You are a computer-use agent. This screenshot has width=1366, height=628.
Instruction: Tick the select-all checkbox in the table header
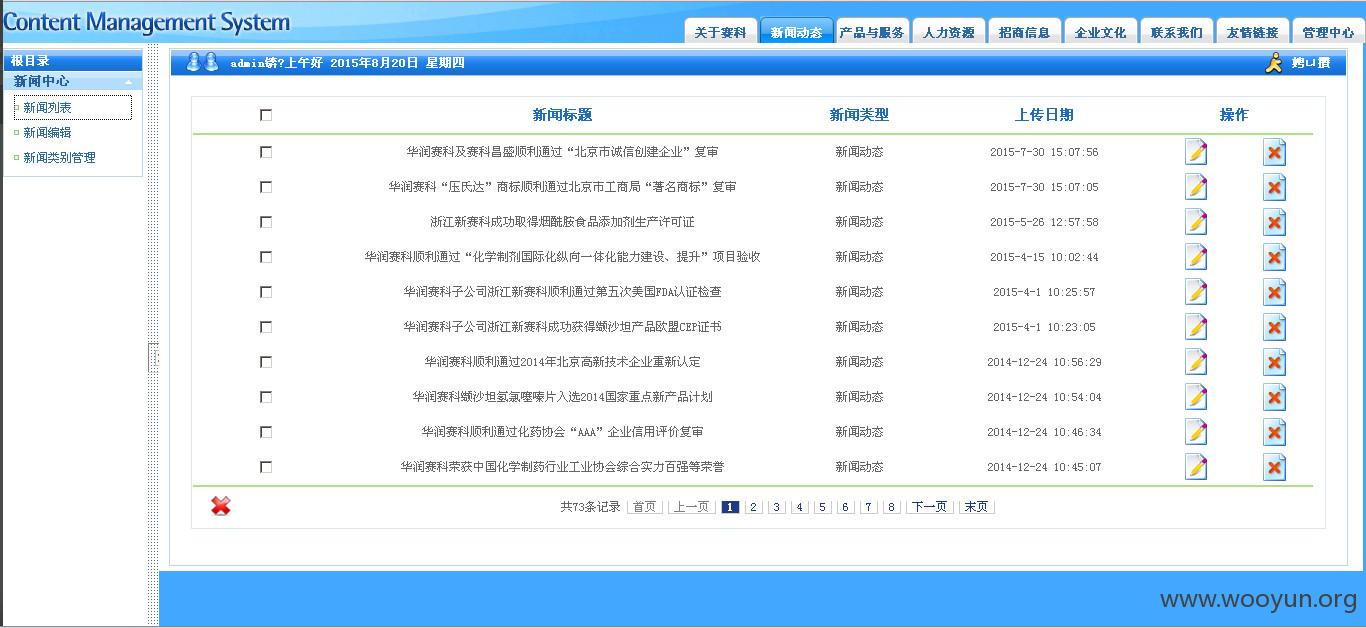266,115
